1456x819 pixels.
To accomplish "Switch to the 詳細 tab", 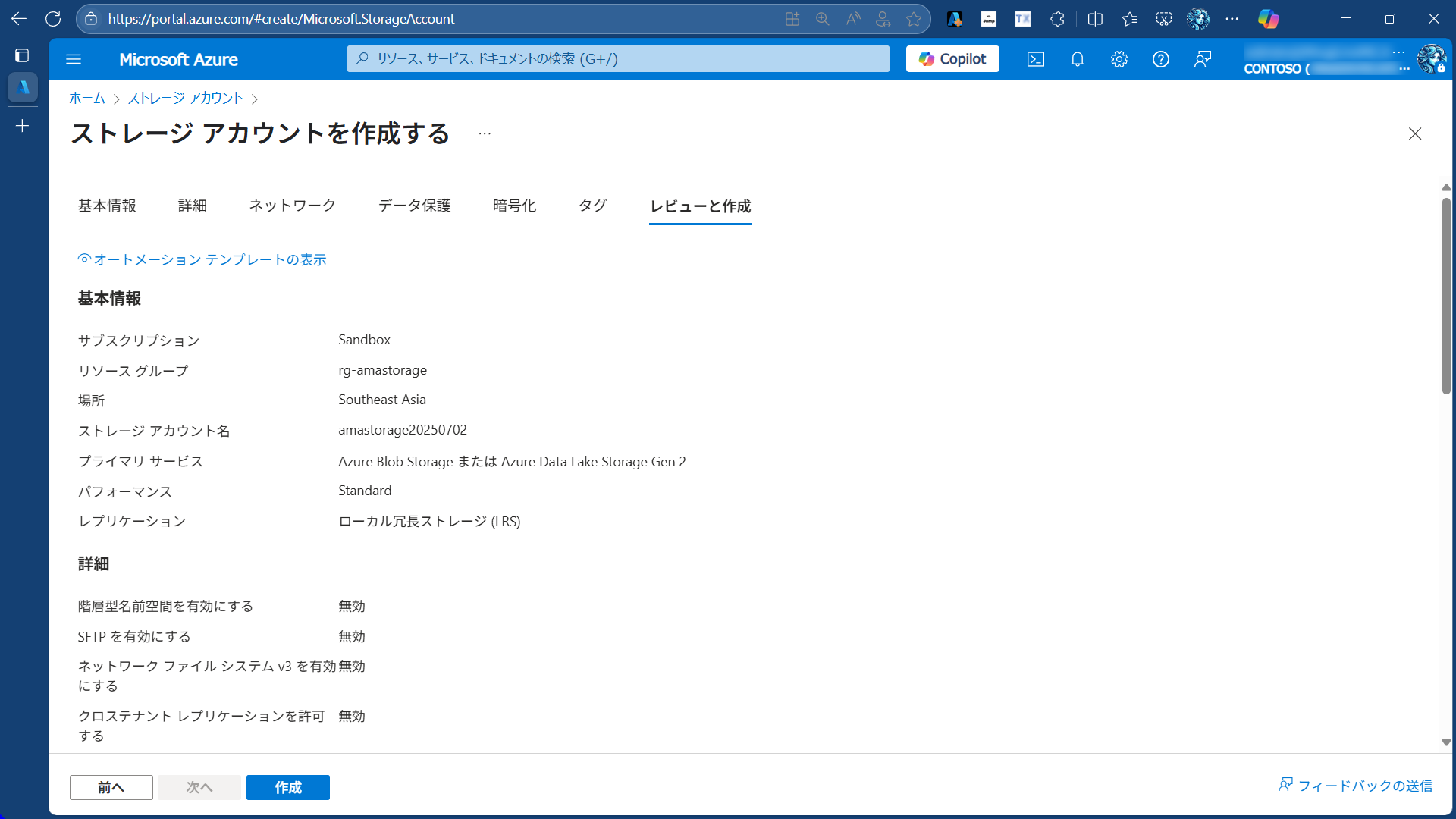I will [193, 206].
